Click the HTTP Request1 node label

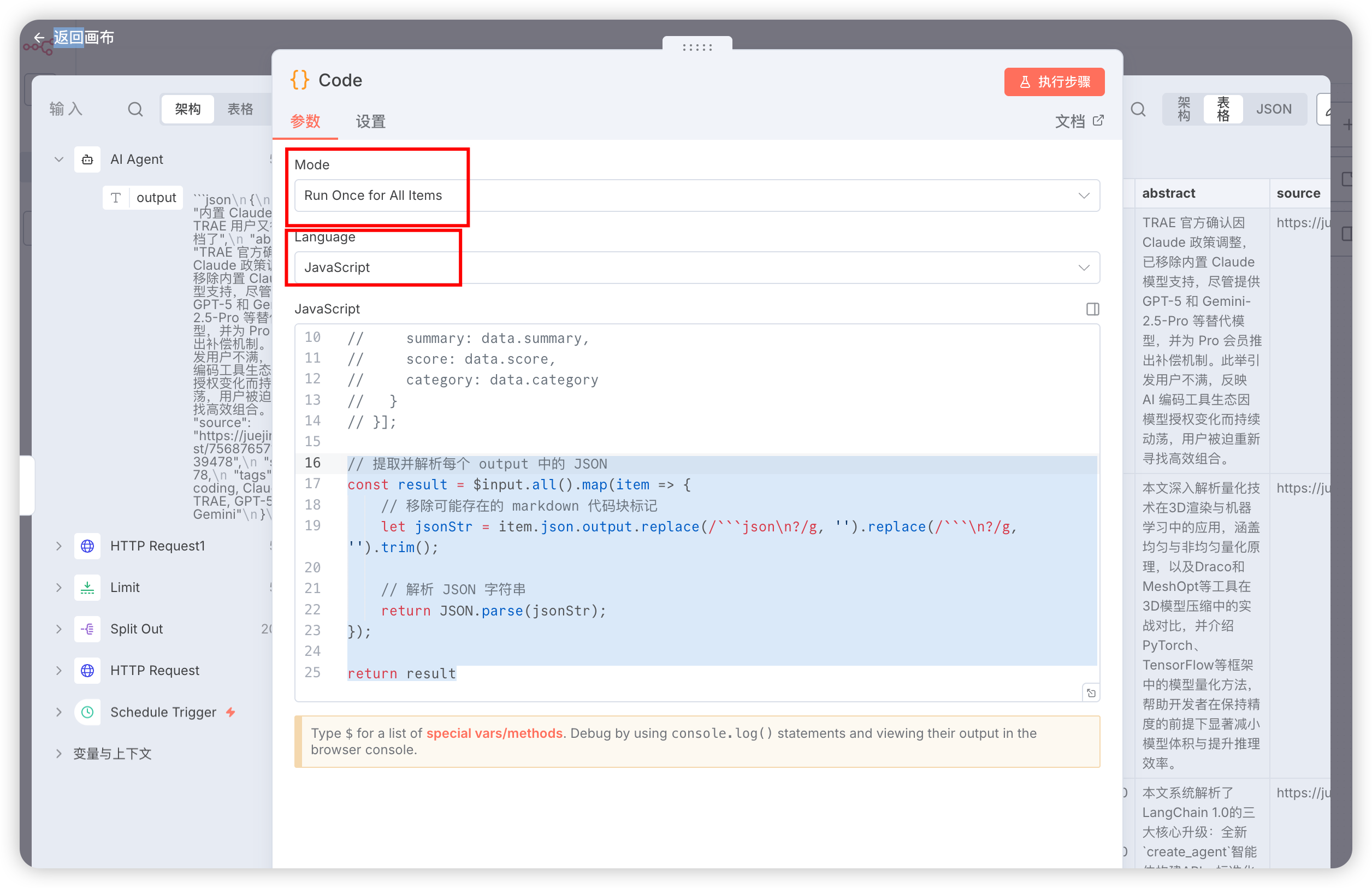tap(157, 546)
